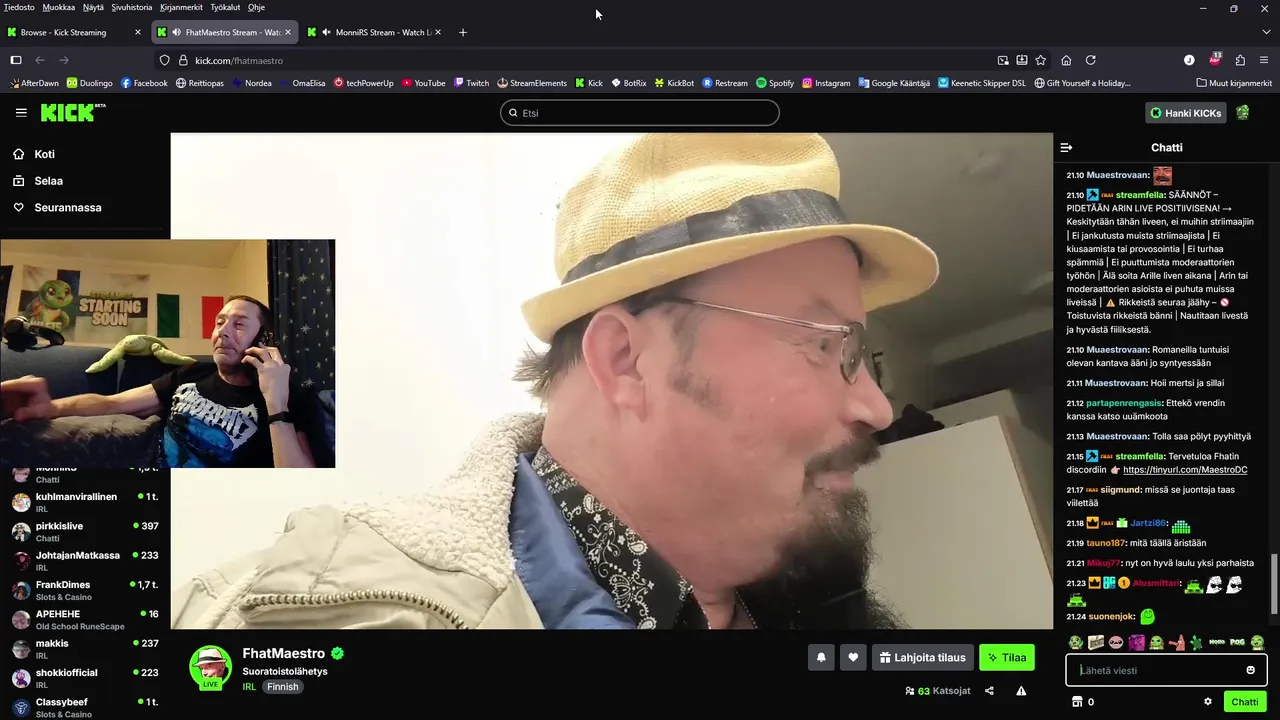Viewport: 1280px width, 720px height.
Task: Open the Muut kirjanmerkit bookmarks folder
Action: (x=1234, y=83)
